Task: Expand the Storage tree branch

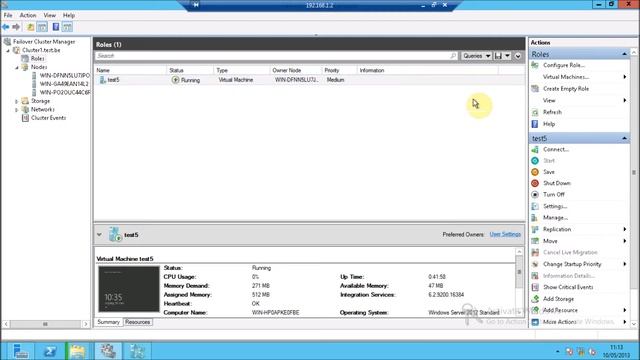Action: [x=17, y=101]
